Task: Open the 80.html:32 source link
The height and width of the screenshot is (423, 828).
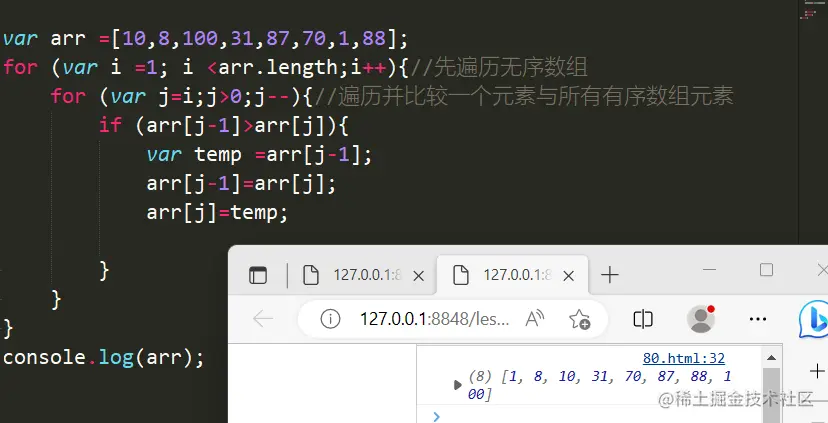Action: pyautogui.click(x=683, y=358)
